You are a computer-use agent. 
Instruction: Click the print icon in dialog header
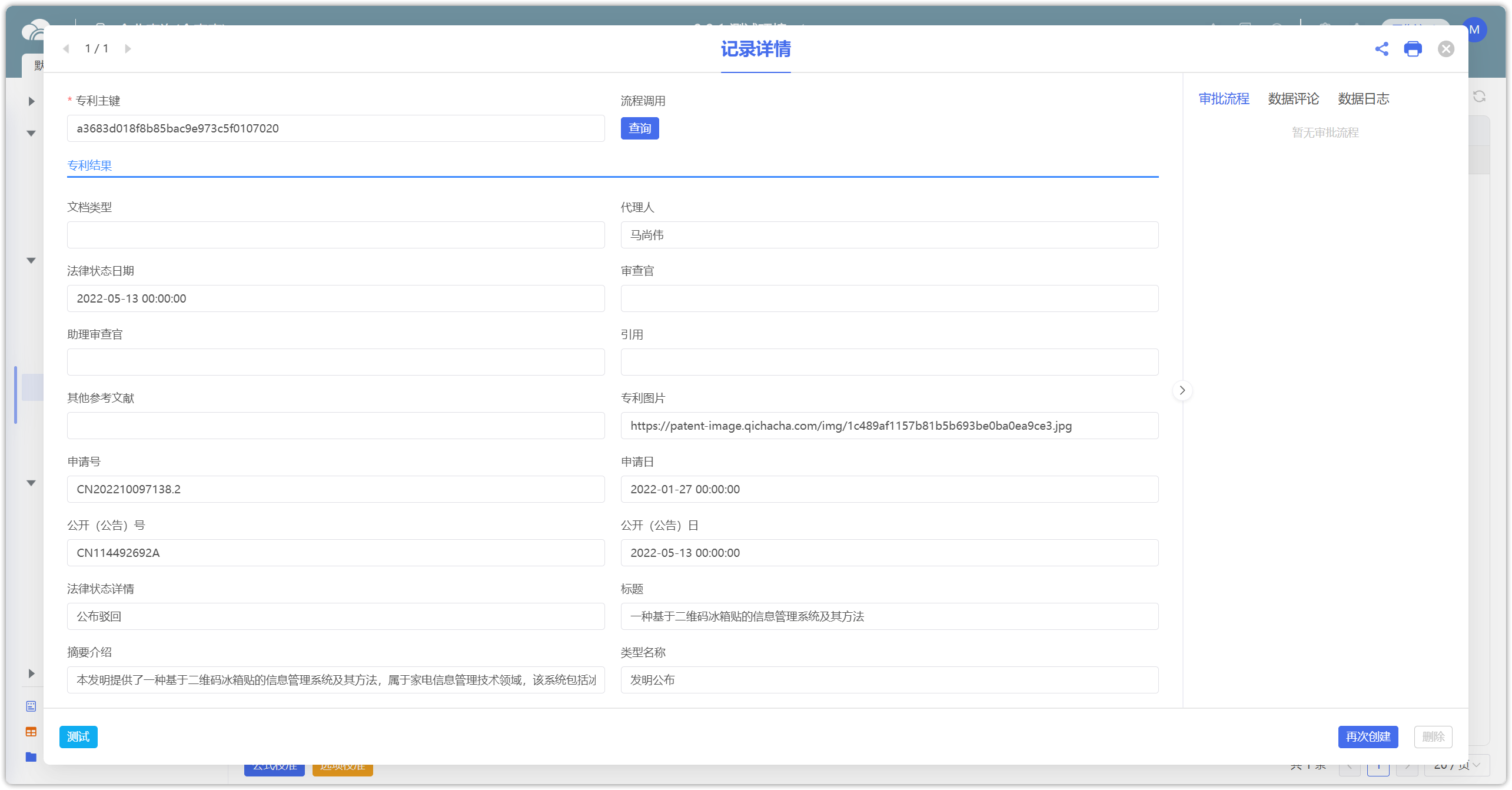pyautogui.click(x=1413, y=49)
